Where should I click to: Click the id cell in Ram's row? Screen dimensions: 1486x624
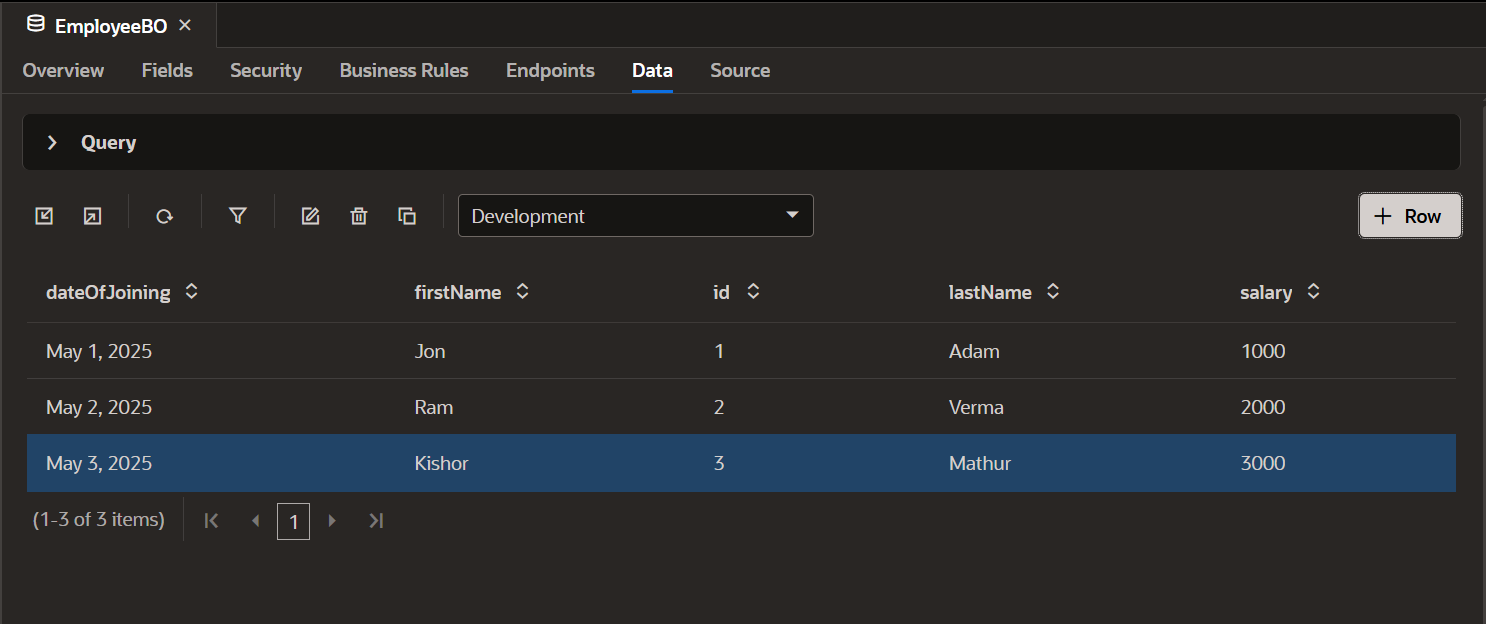pos(719,407)
